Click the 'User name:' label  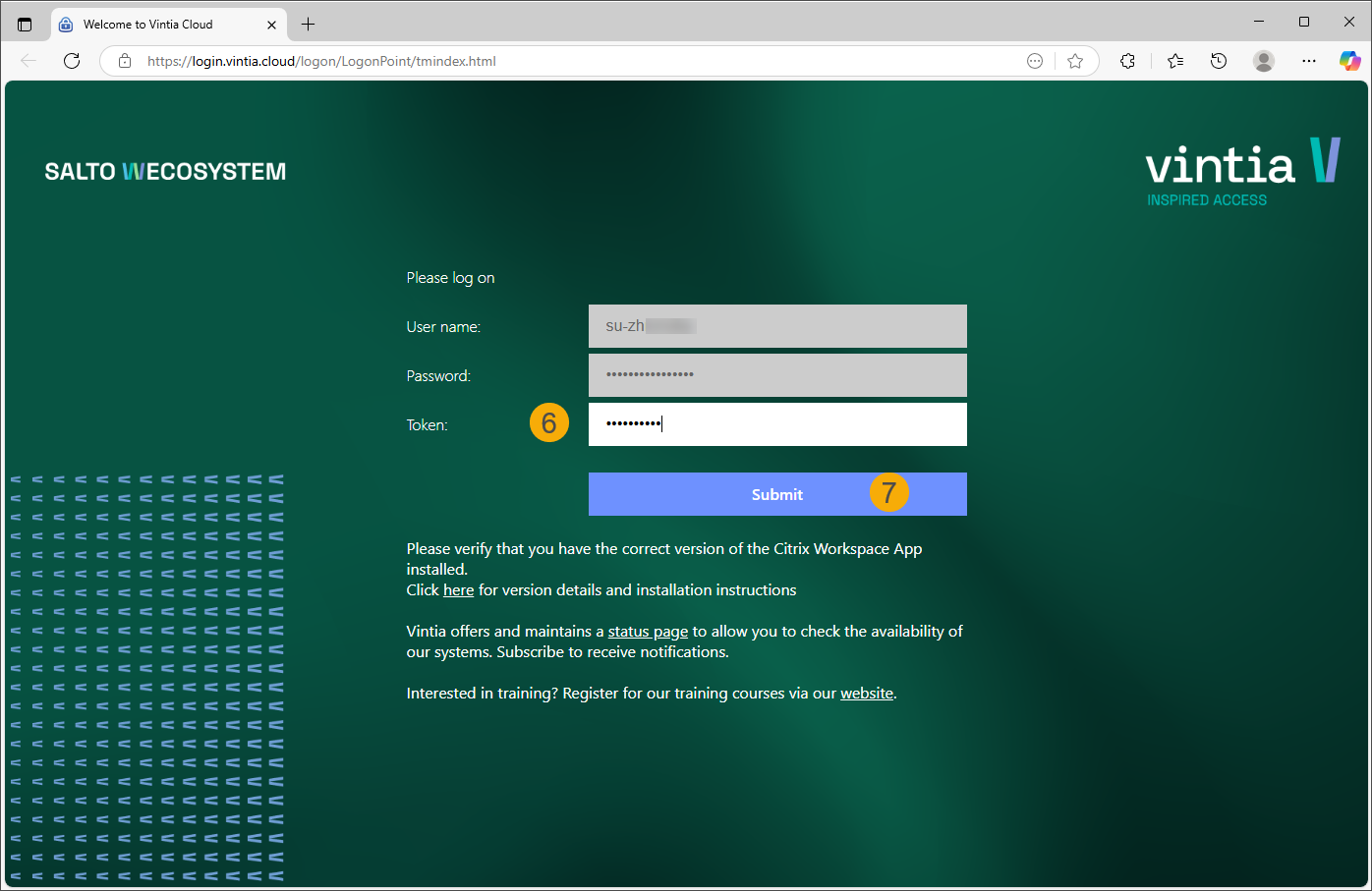click(x=443, y=327)
